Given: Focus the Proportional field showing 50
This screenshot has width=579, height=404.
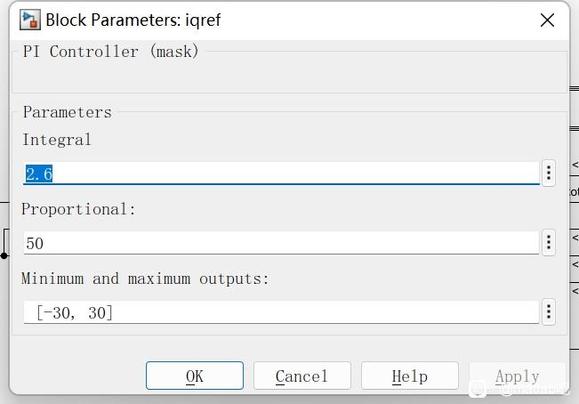Looking at the screenshot, I should pos(281,243).
